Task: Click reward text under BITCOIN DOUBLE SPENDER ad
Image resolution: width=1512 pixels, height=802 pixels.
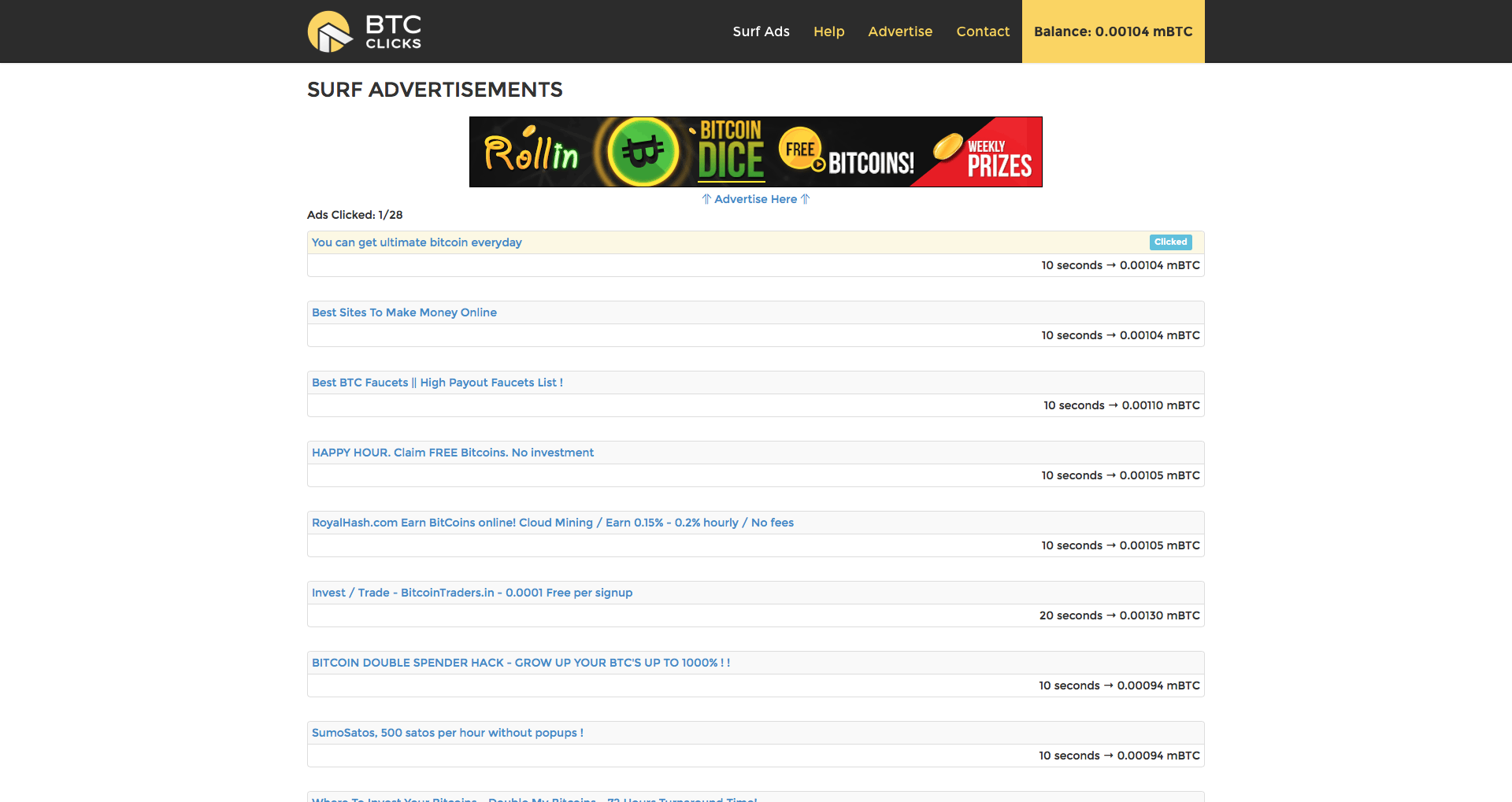Action: 1119,686
